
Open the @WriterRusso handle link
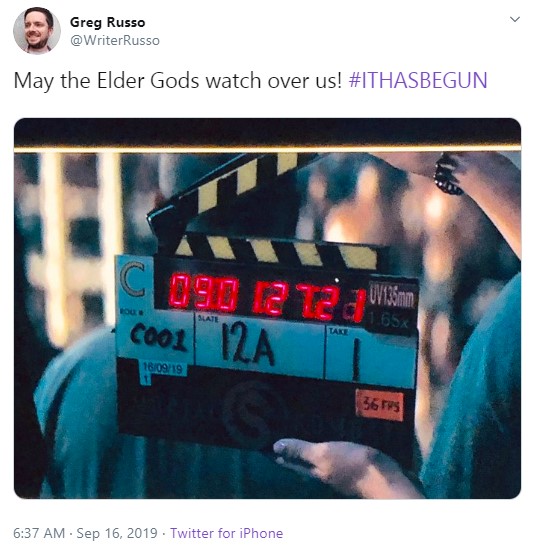click(115, 41)
